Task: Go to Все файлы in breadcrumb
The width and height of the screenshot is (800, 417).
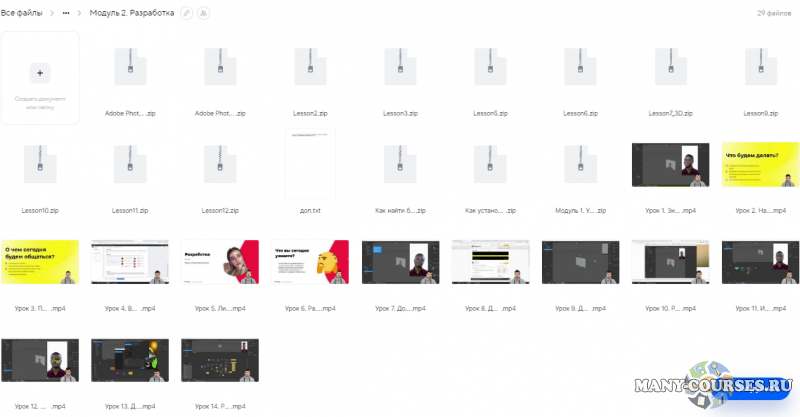Action: point(24,14)
